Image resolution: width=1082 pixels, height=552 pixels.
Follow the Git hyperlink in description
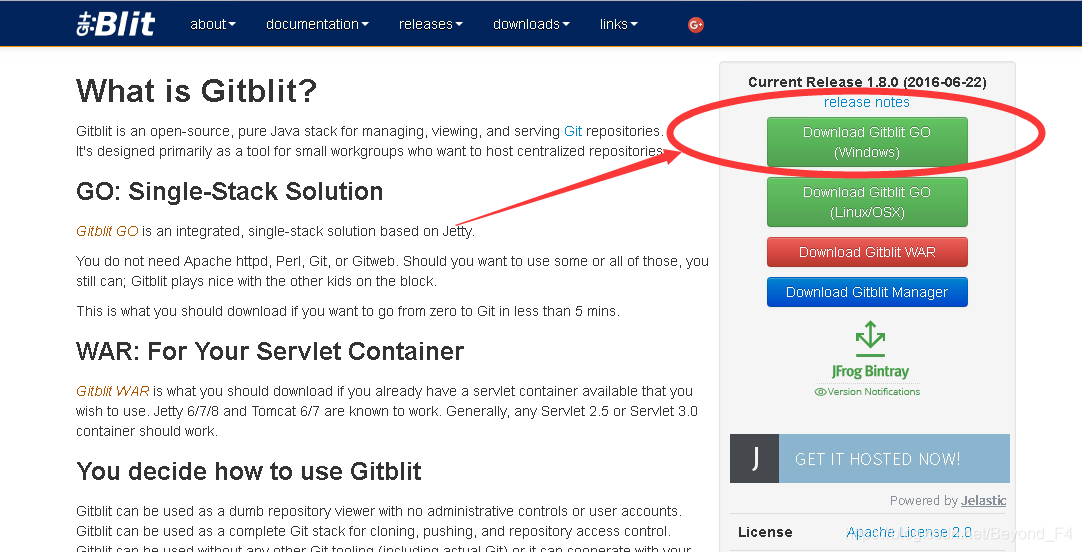point(573,131)
